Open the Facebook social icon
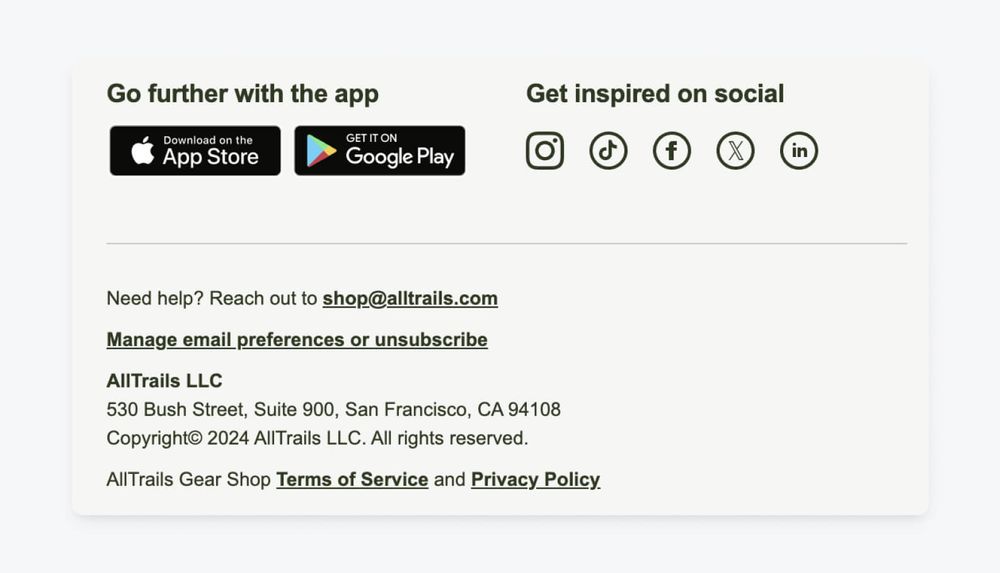Viewport: 1000px width, 573px height. click(x=672, y=151)
